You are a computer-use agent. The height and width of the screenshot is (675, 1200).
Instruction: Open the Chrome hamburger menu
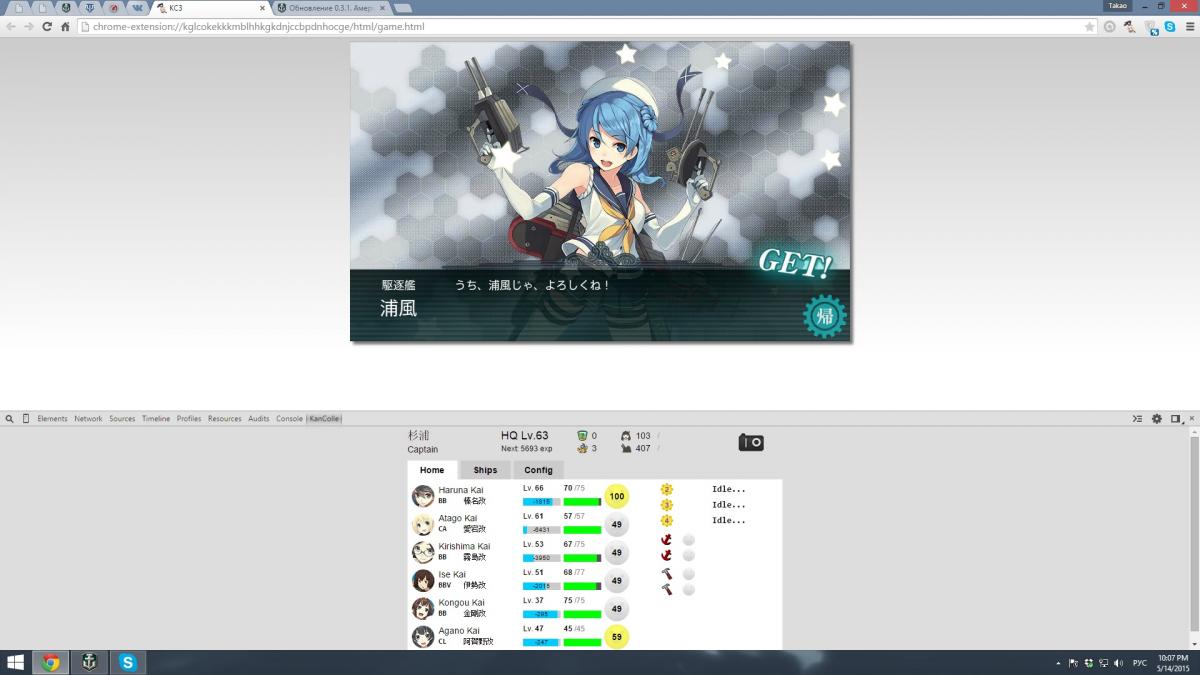click(x=1188, y=27)
